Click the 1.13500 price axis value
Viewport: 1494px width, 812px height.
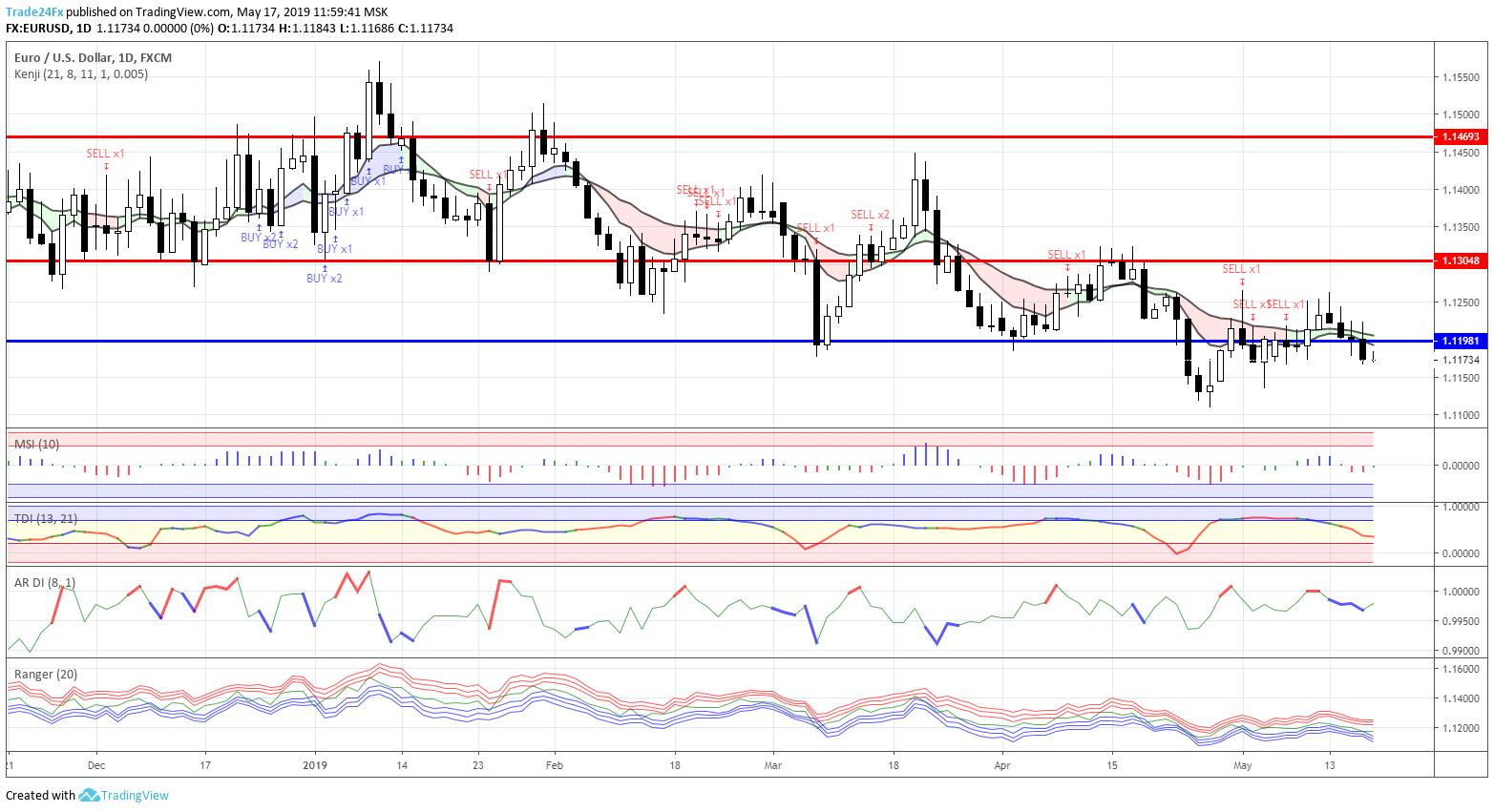click(x=1461, y=227)
